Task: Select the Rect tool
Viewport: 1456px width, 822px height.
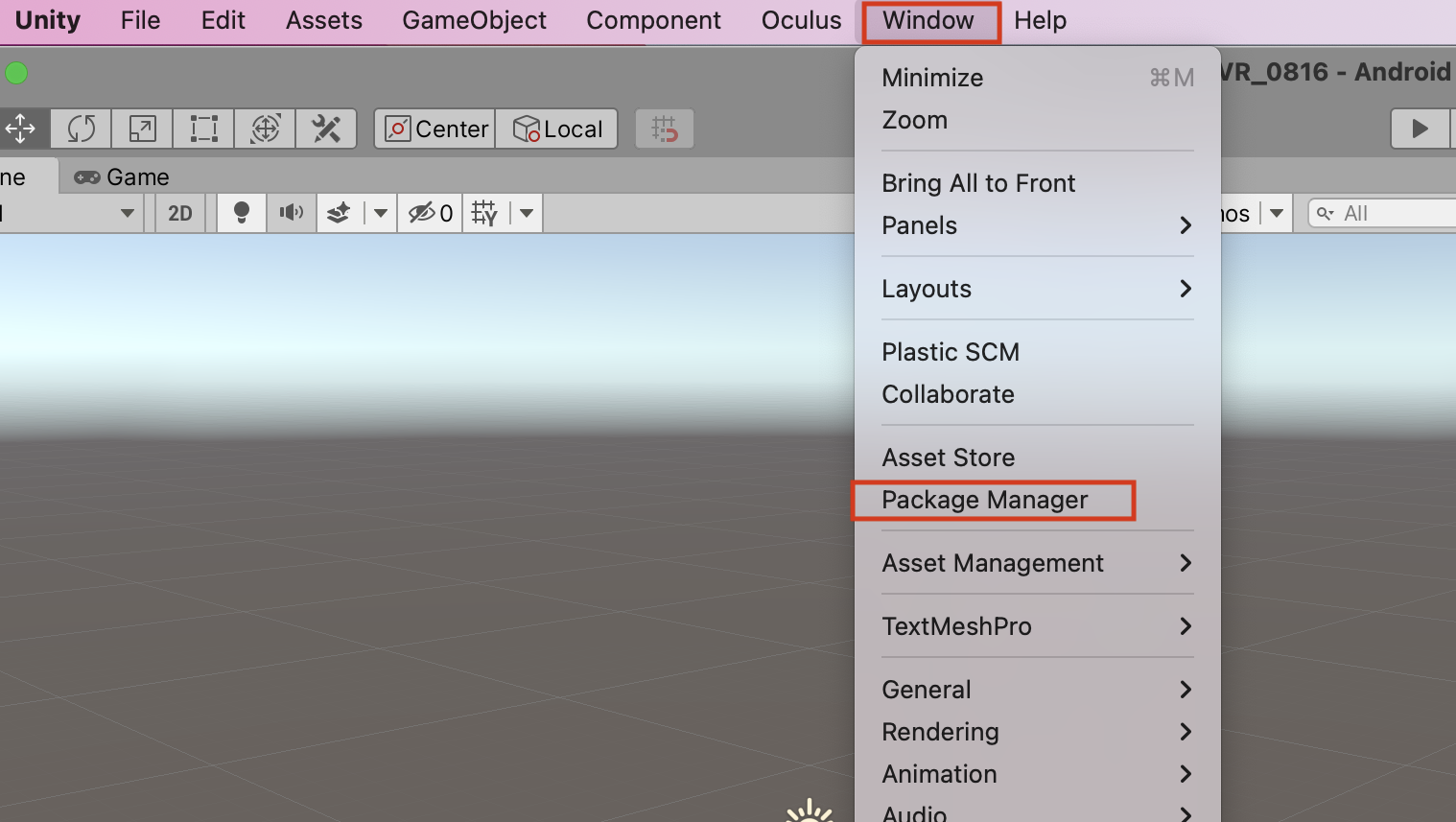Action: coord(203,129)
